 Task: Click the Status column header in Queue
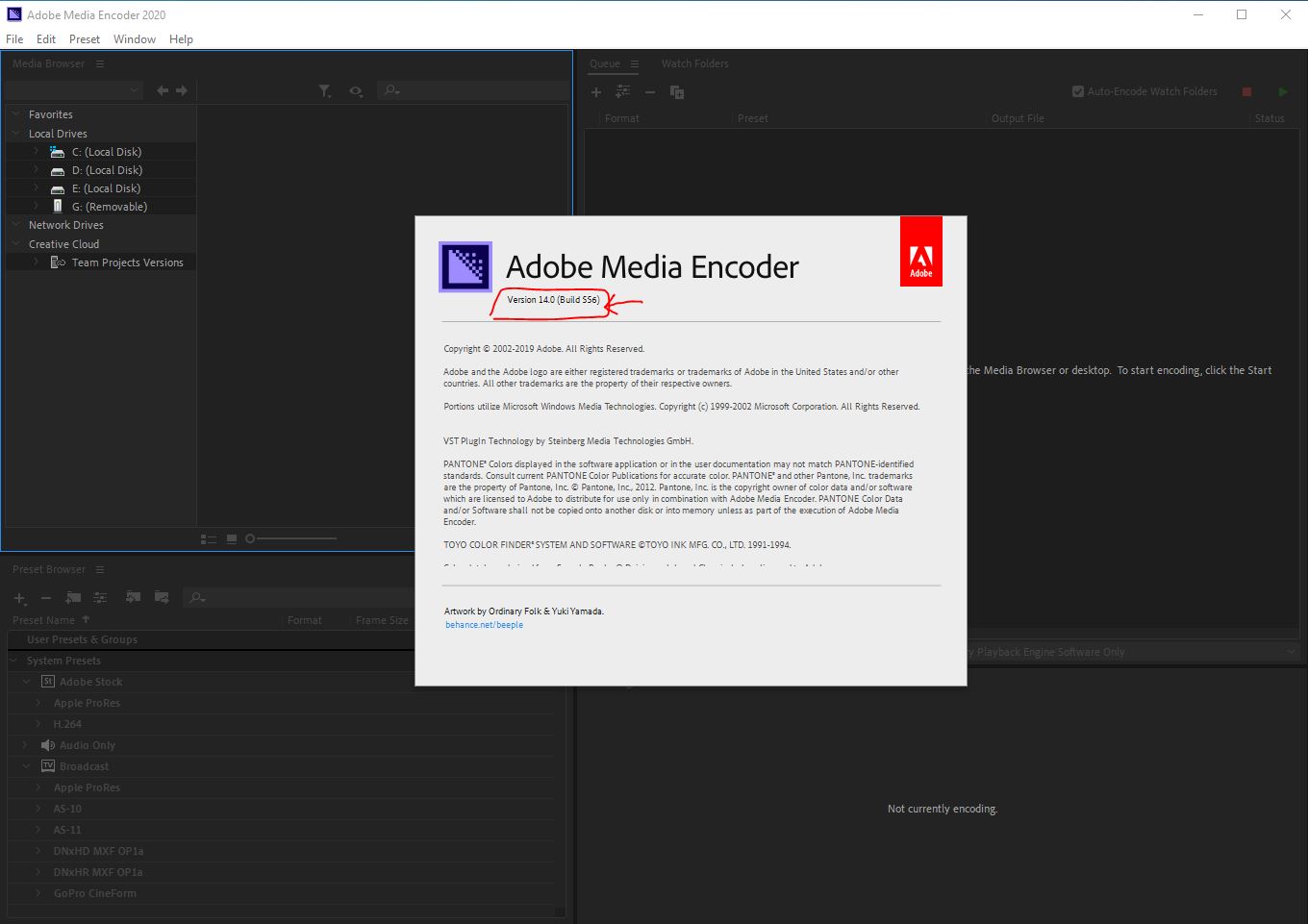[x=1270, y=118]
